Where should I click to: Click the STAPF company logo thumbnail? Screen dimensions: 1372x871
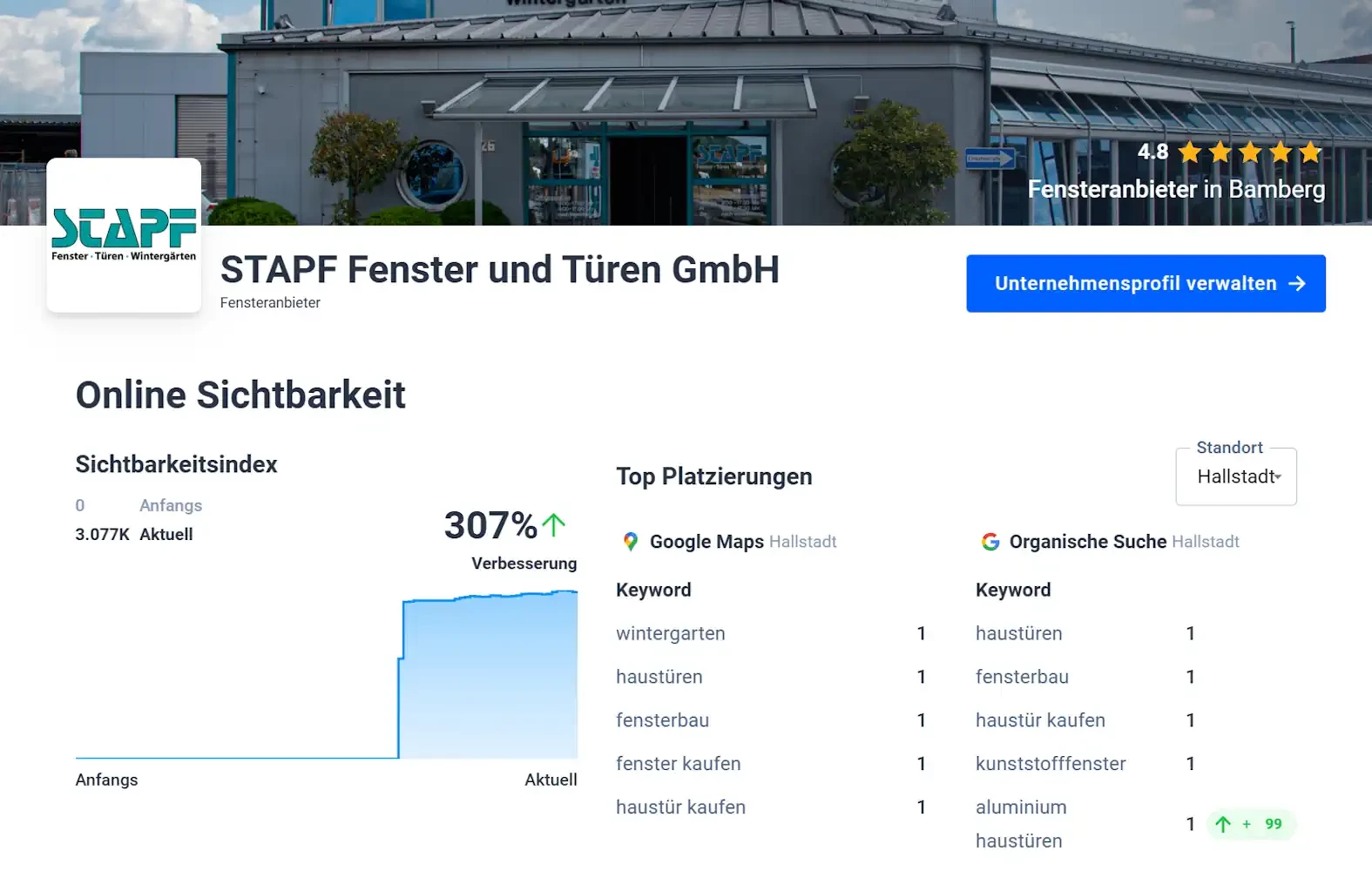[124, 235]
